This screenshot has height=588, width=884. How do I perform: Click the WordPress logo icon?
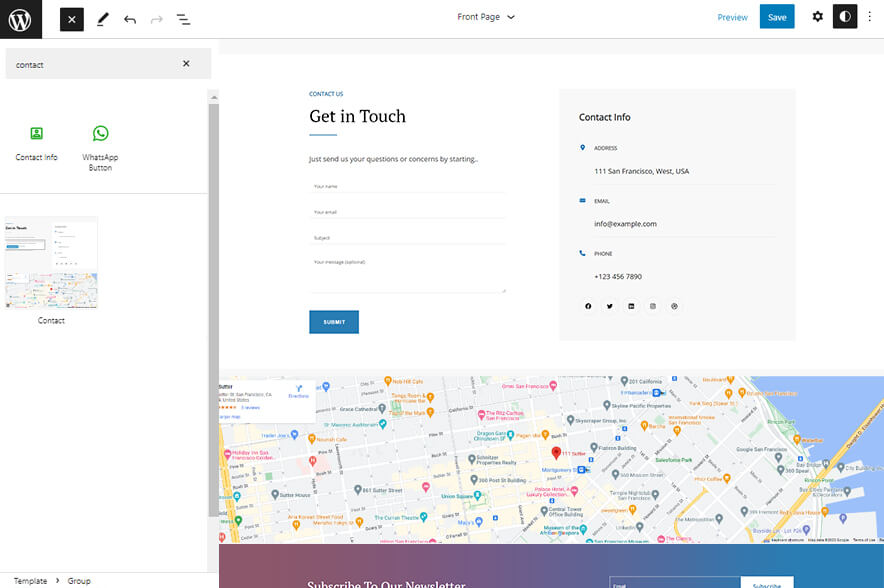pyautogui.click(x=20, y=18)
